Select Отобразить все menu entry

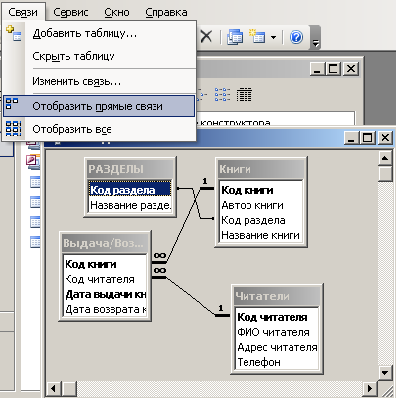99,129
